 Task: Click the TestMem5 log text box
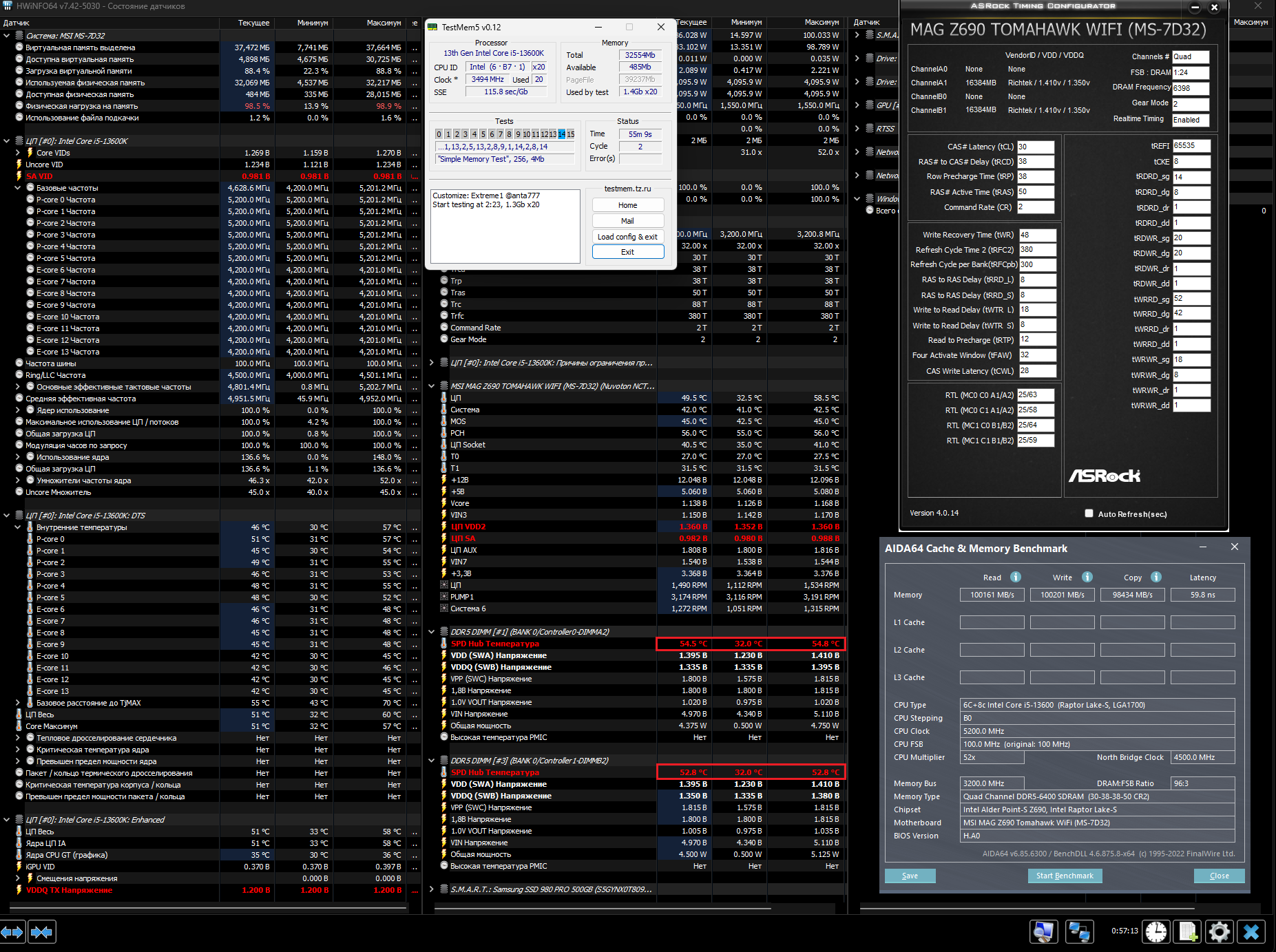coord(505,226)
